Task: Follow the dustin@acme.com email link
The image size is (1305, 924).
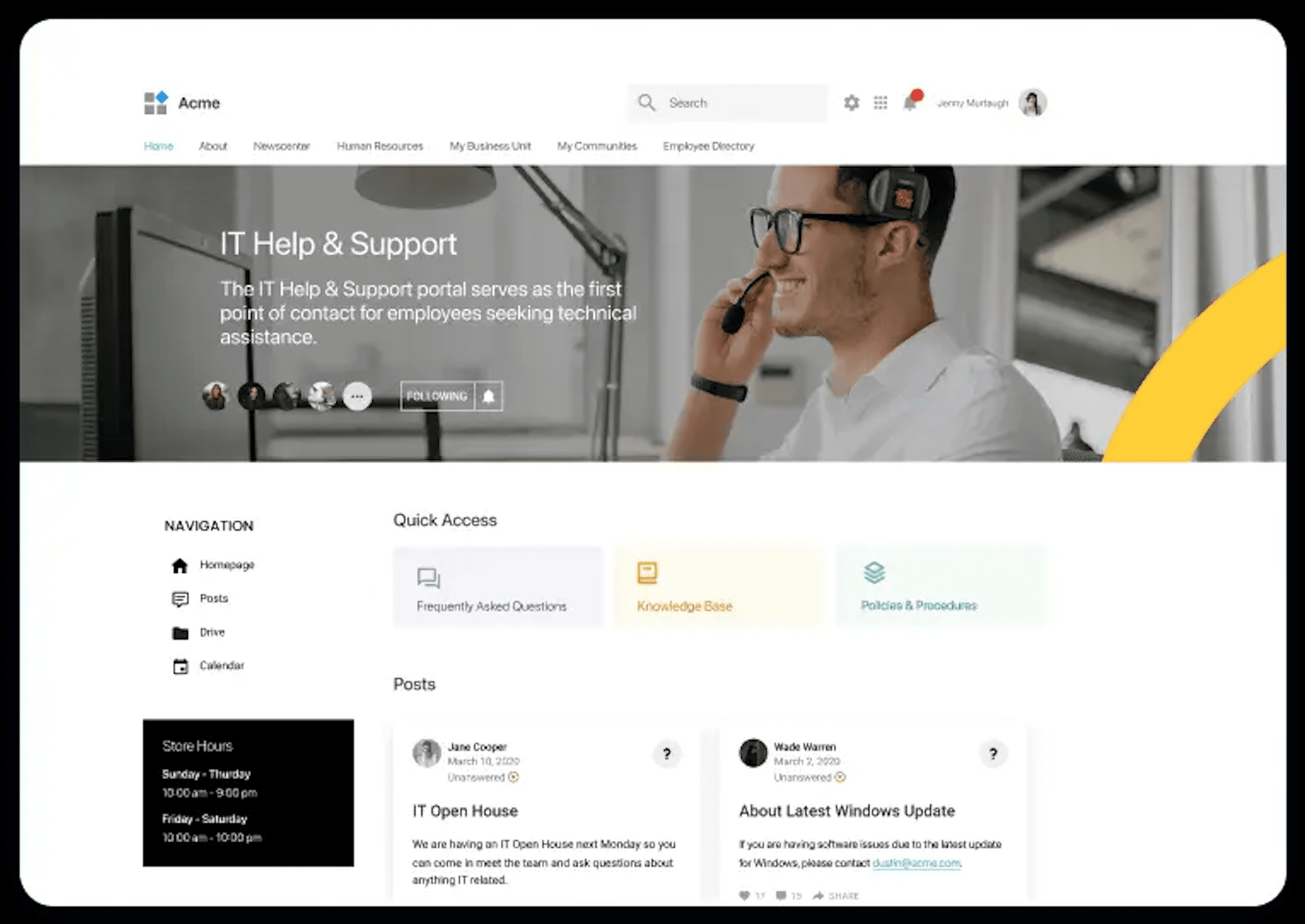Action: (917, 863)
